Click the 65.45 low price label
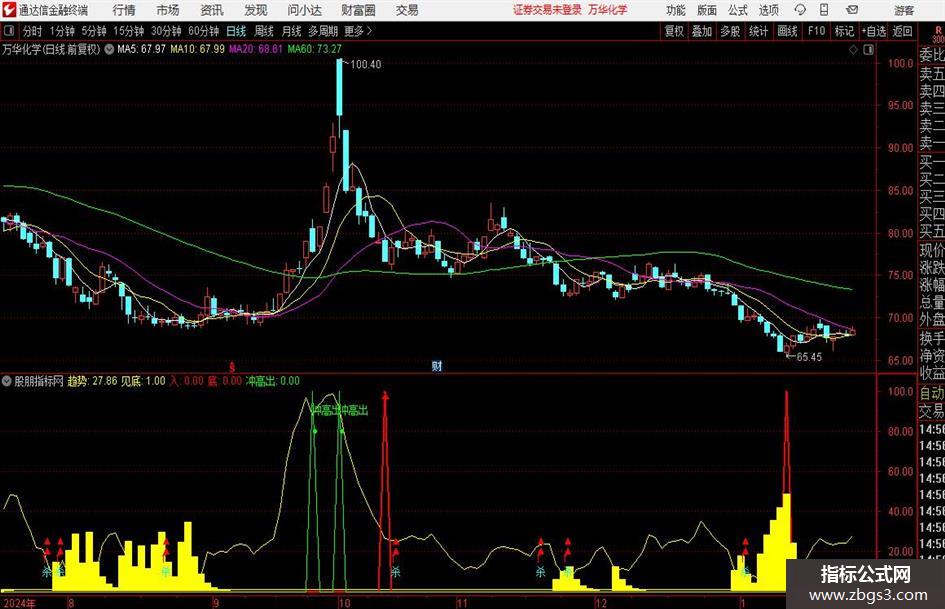 click(809, 357)
